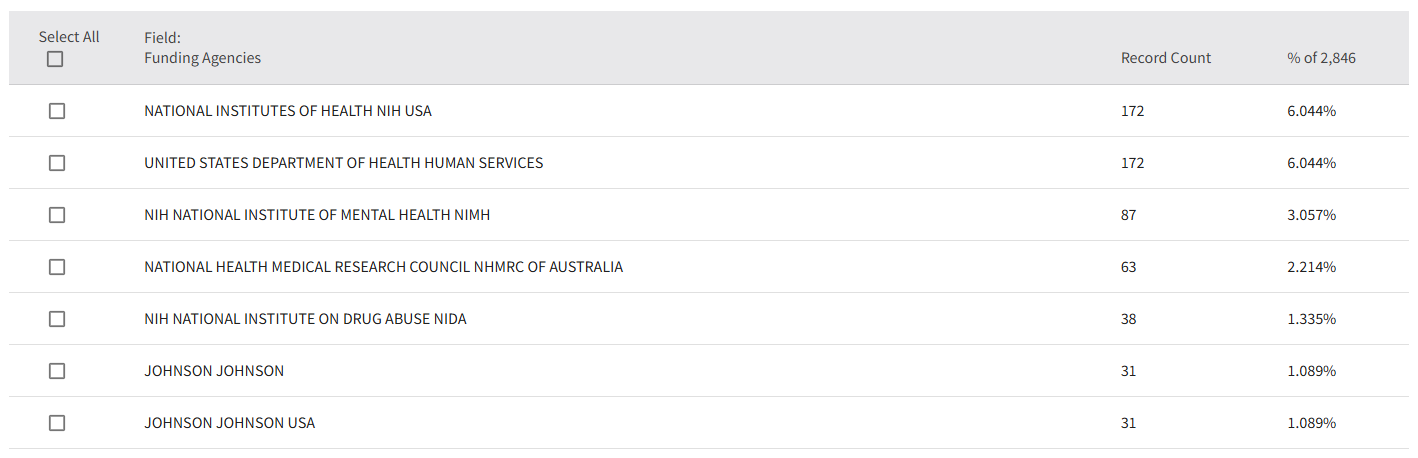
Task: Click the record count value 87
Action: tap(1128, 215)
